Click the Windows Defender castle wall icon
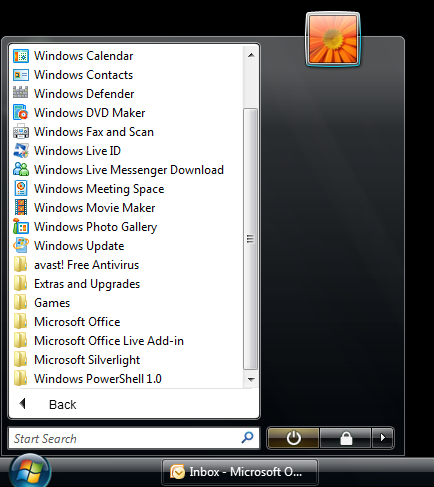Screen dimensions: 434x487 (x=21, y=92)
